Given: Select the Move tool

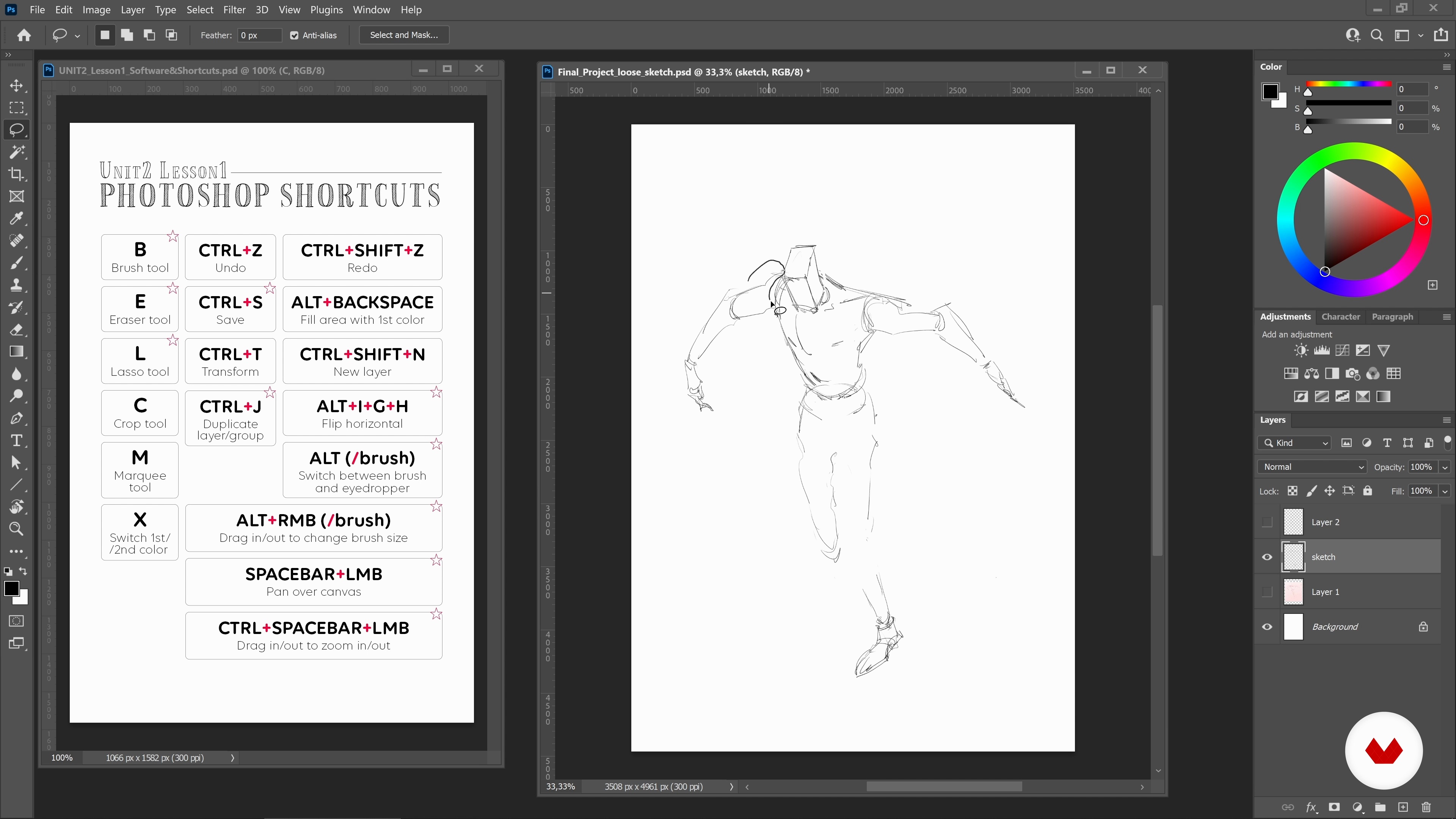Looking at the screenshot, I should coord(16,85).
